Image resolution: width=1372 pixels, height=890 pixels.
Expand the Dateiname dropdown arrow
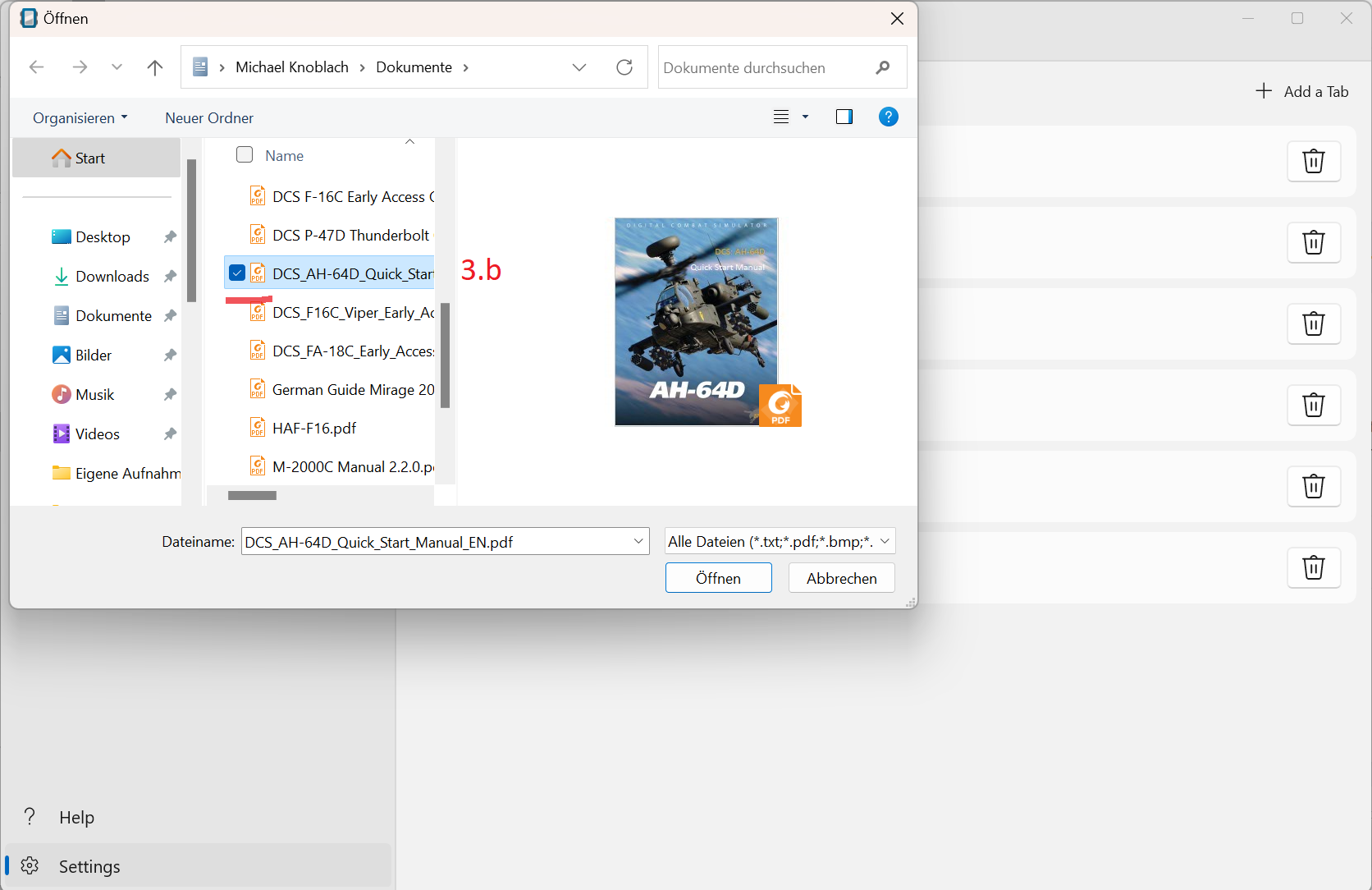(x=638, y=542)
